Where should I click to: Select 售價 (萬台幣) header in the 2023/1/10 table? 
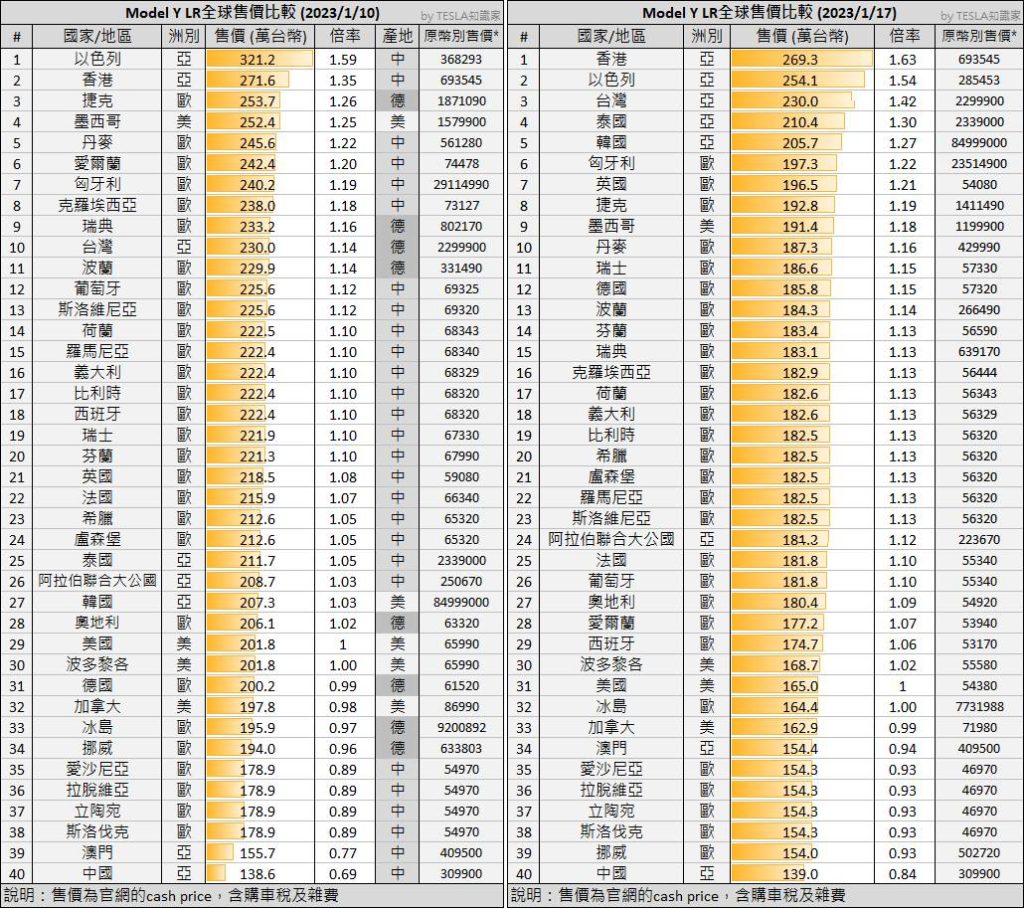pyautogui.click(x=259, y=36)
